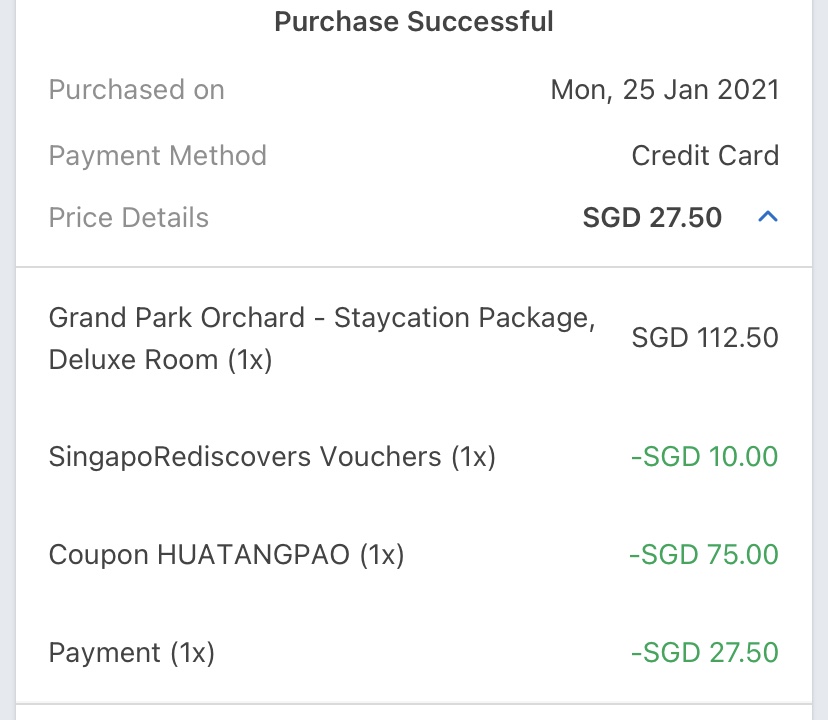Click the divider line below Payment row
The image size is (828, 720).
click(x=414, y=704)
